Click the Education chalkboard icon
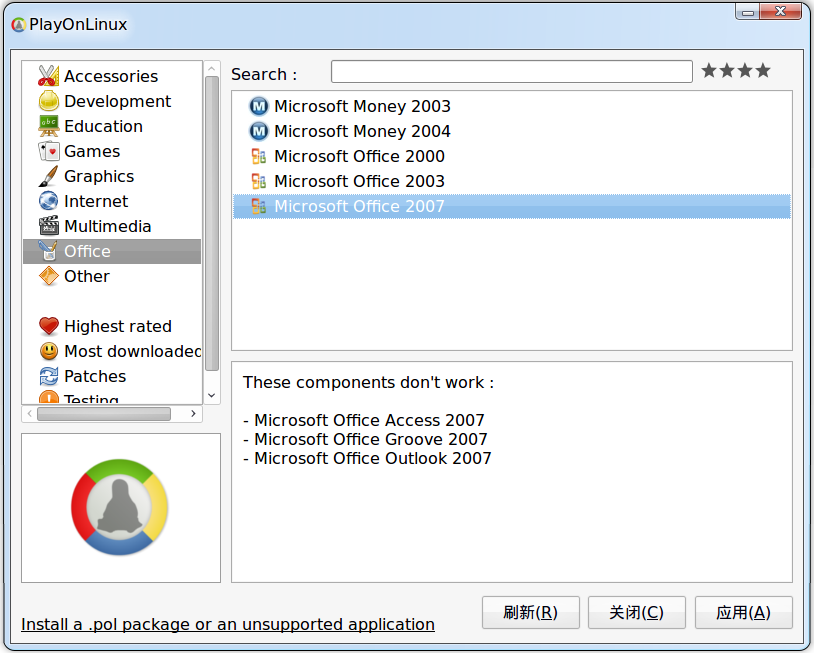 pyautogui.click(x=48, y=126)
